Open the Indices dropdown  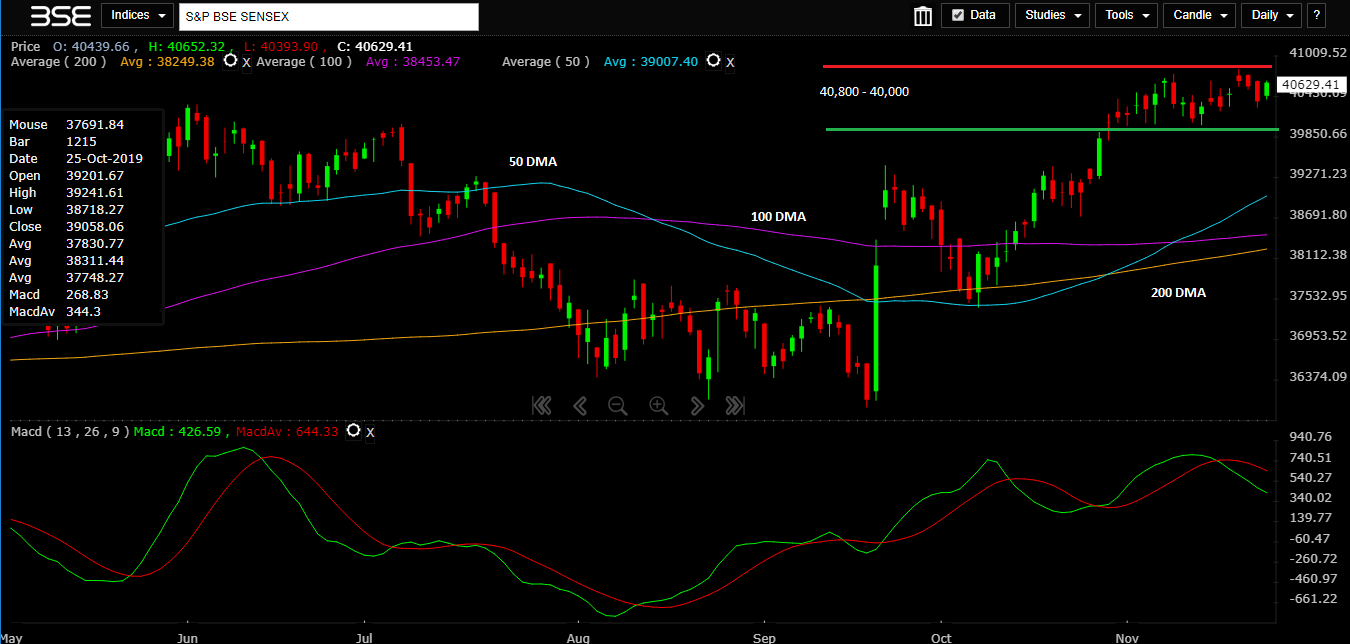pyautogui.click(x=135, y=16)
